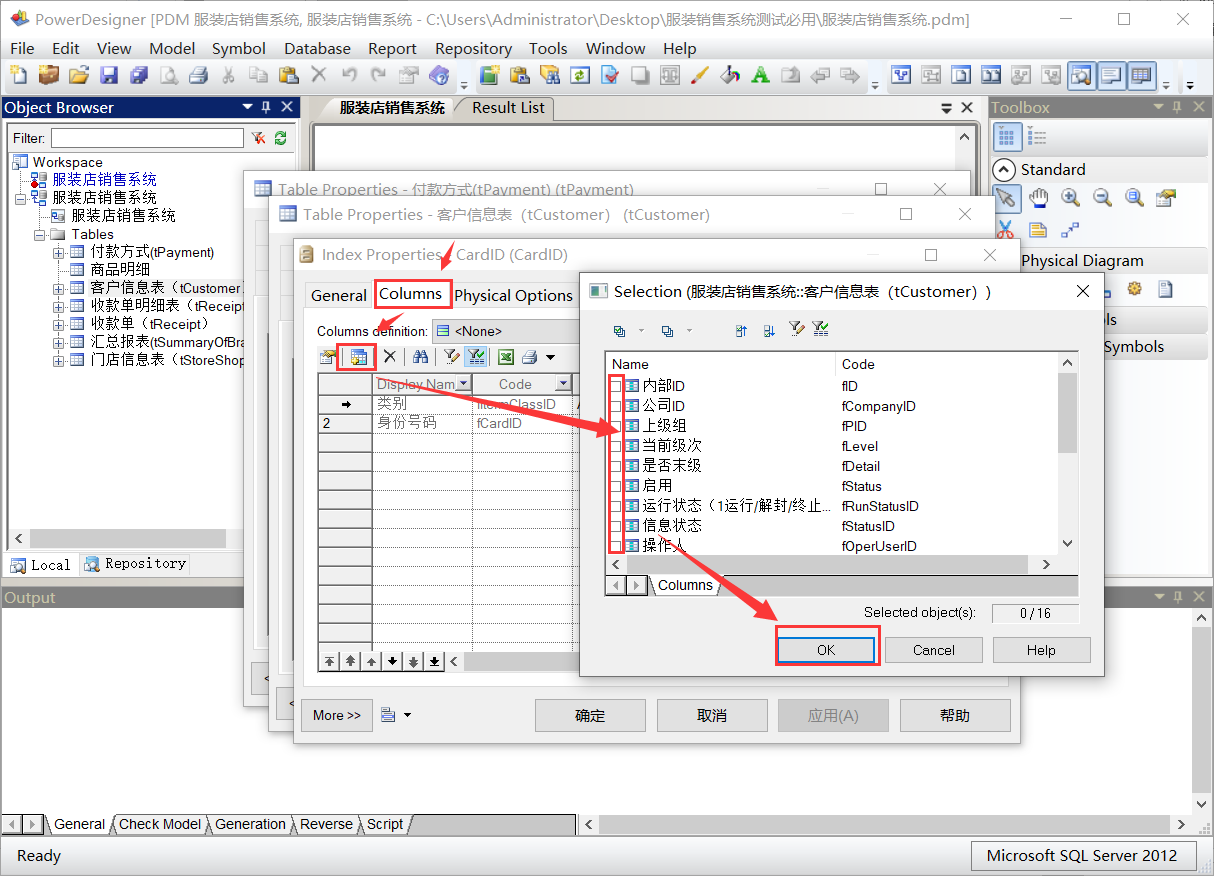Click the More >> button
The width and height of the screenshot is (1214, 876).
point(337,715)
